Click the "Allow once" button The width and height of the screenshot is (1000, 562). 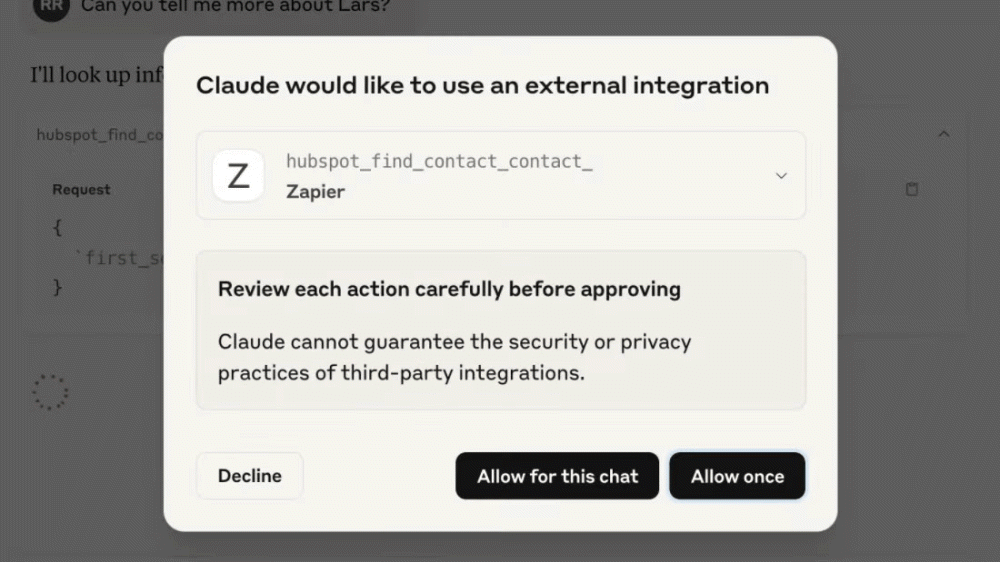tap(737, 476)
